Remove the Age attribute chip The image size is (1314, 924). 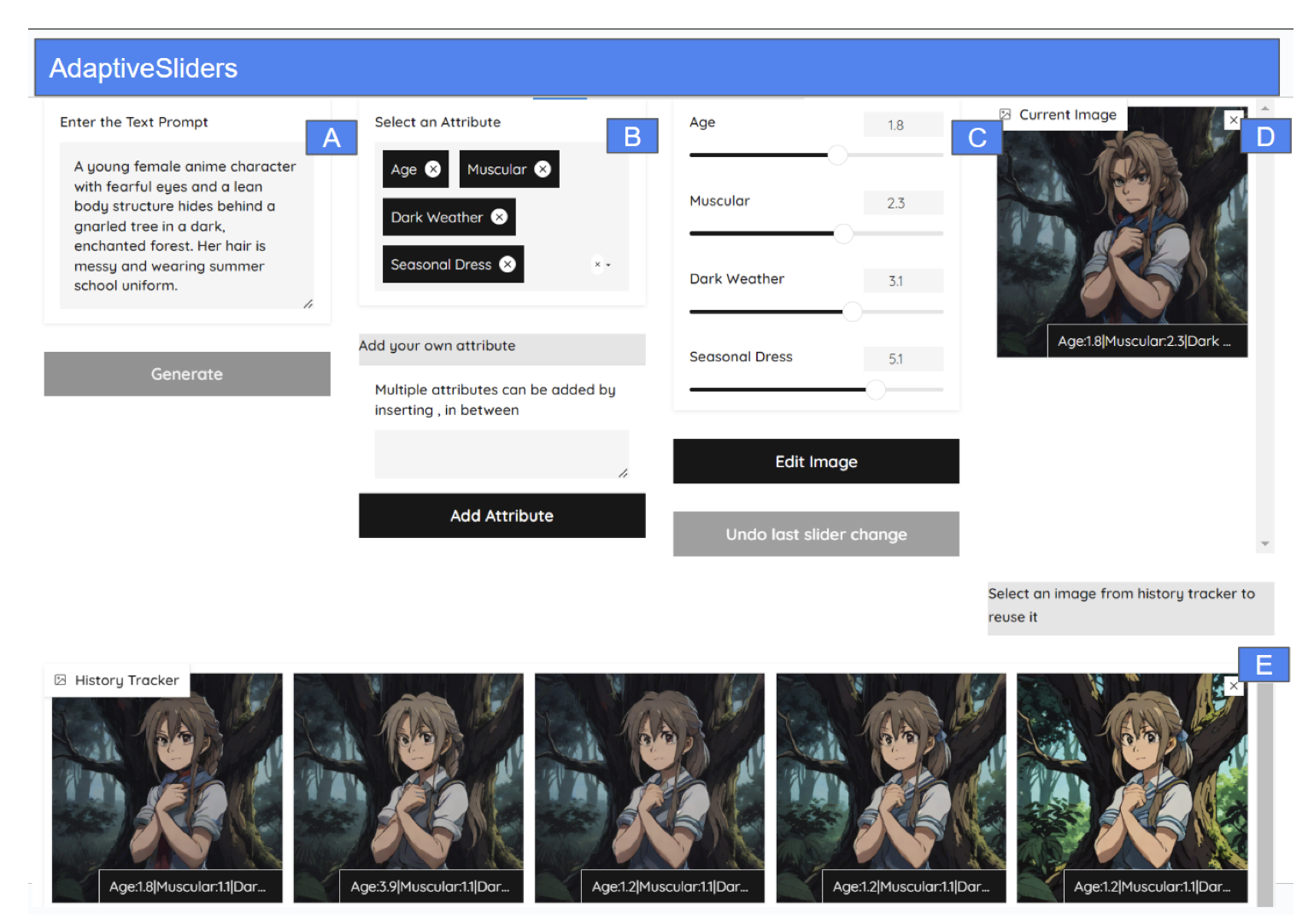click(x=434, y=169)
